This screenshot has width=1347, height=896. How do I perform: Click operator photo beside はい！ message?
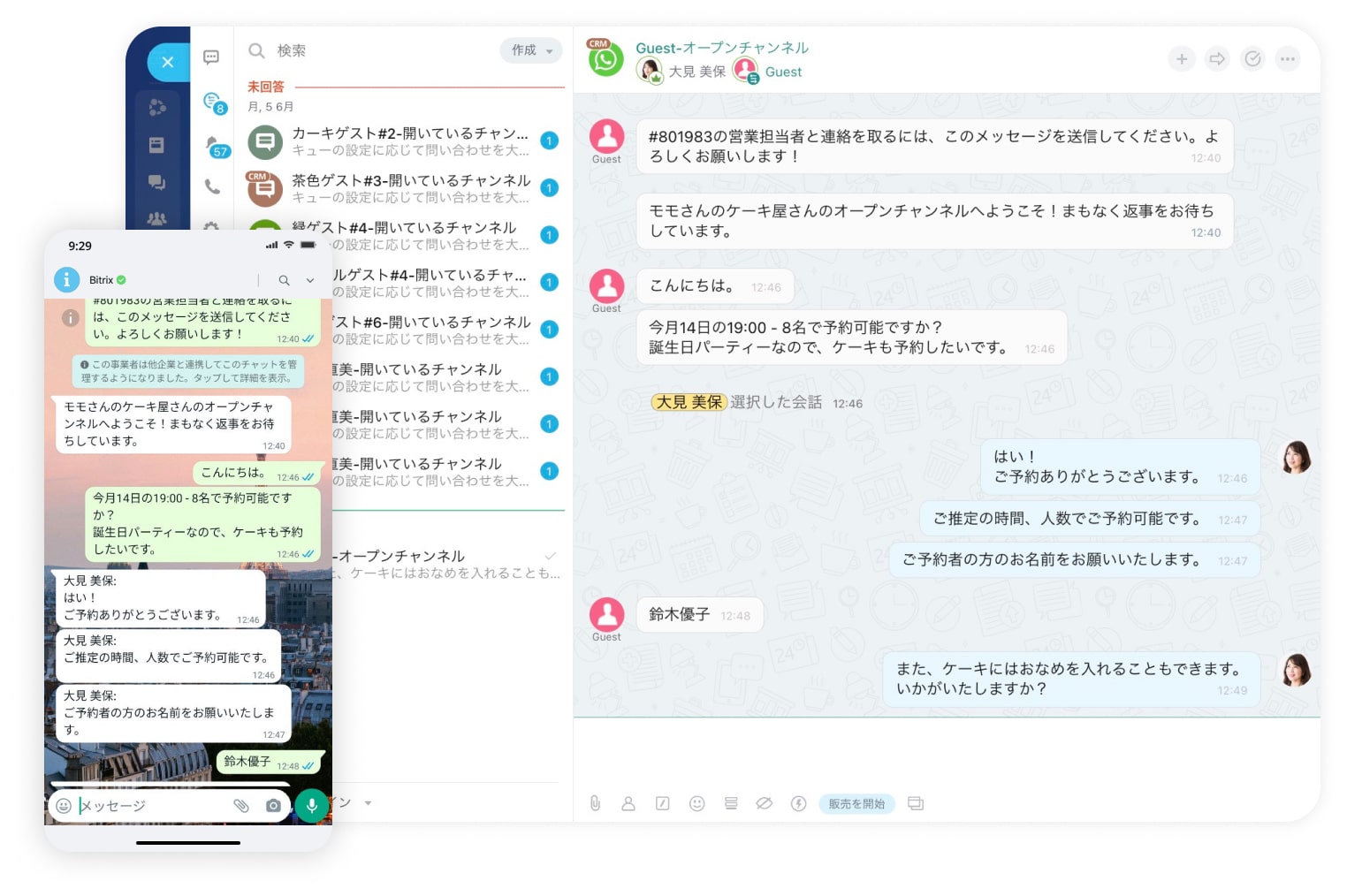pyautogui.click(x=1297, y=458)
